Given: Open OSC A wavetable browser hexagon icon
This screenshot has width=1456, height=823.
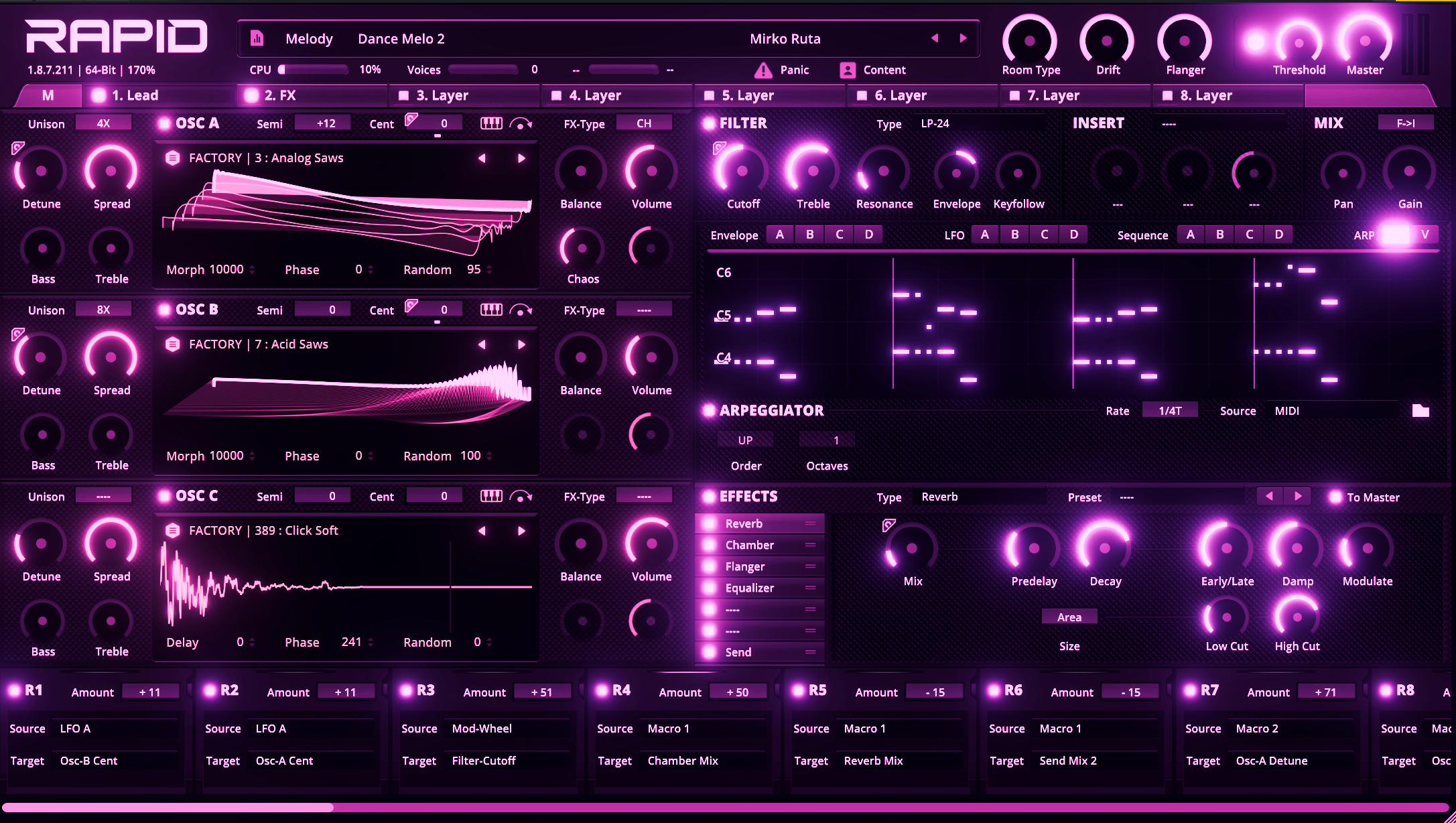Looking at the screenshot, I should tap(173, 158).
